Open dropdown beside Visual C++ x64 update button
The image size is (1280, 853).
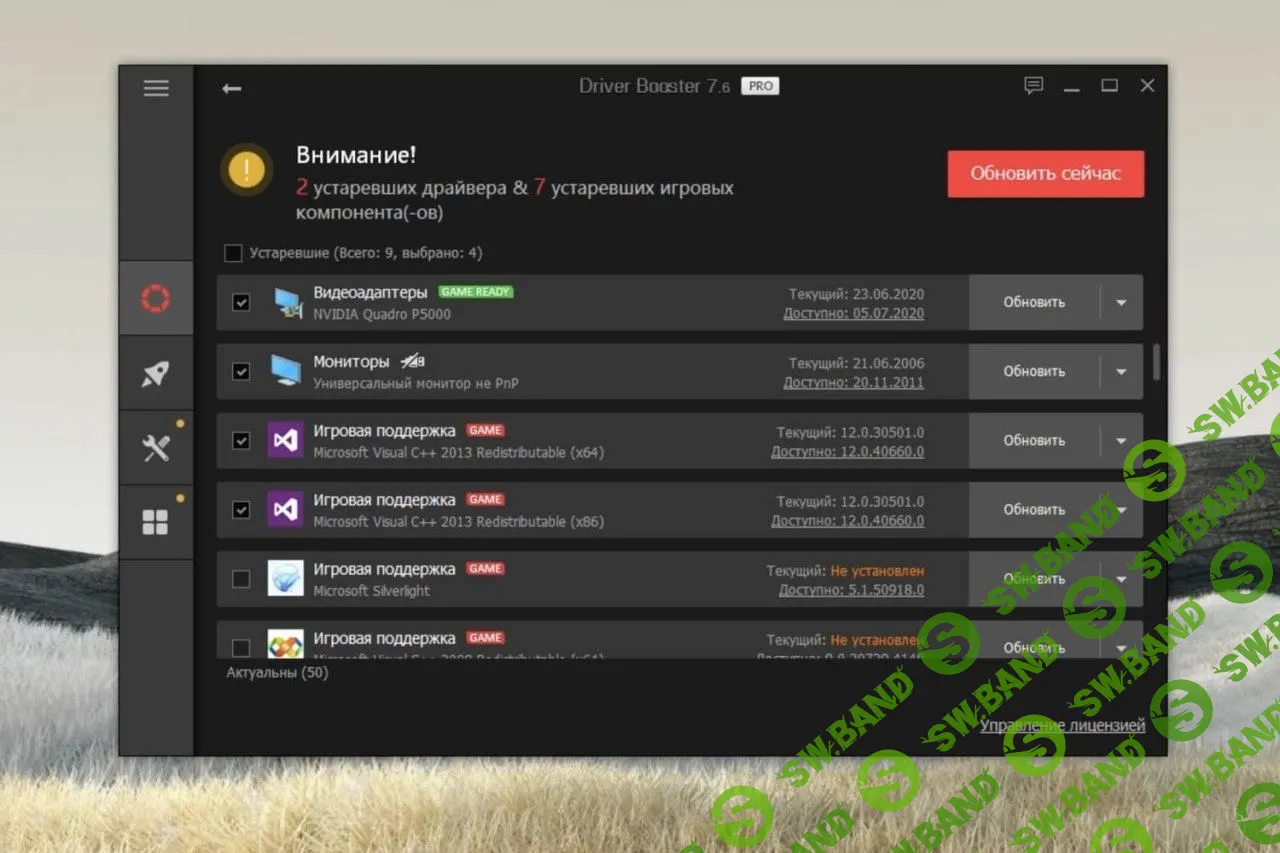click(1121, 440)
